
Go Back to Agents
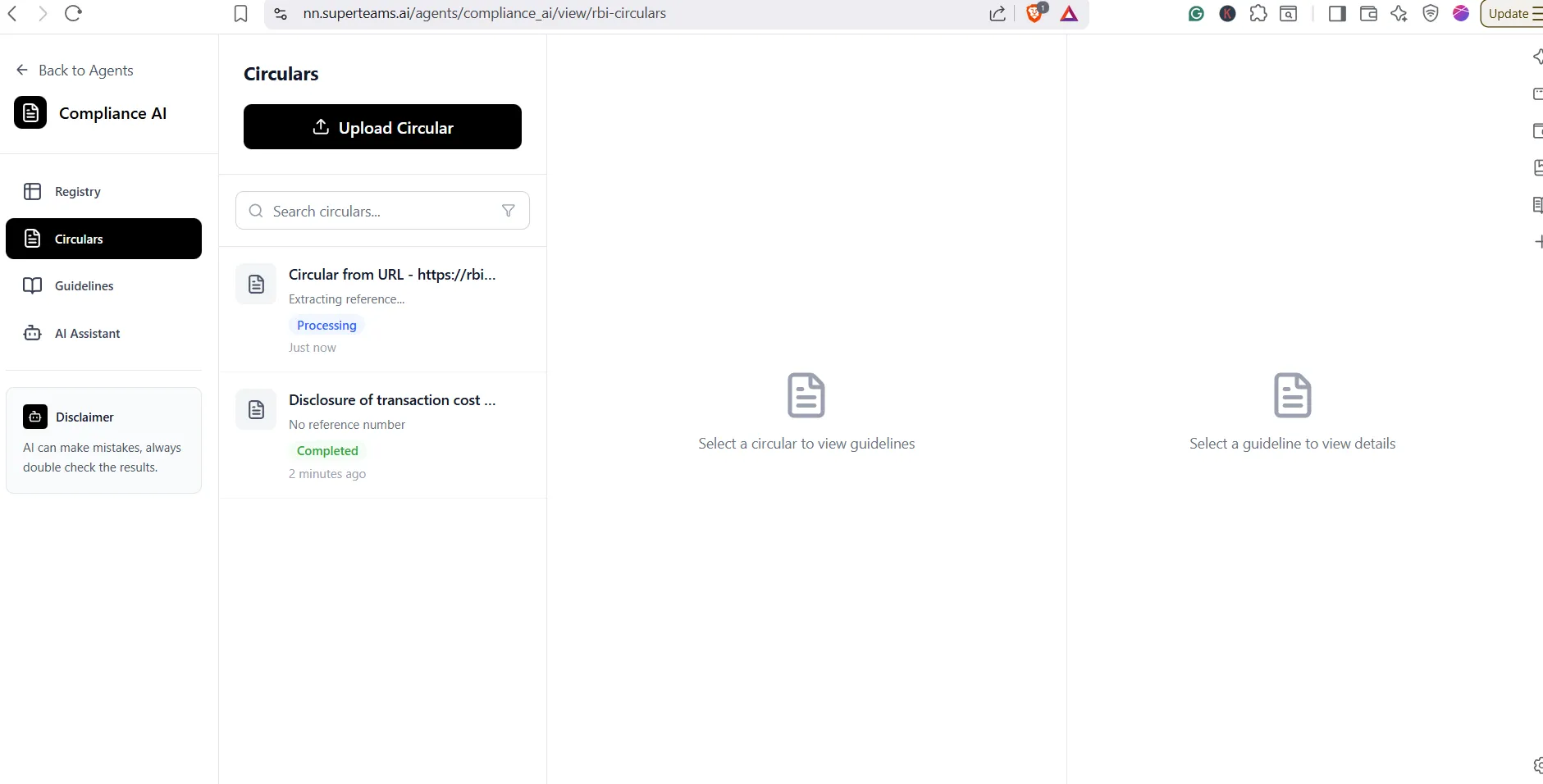click(74, 70)
